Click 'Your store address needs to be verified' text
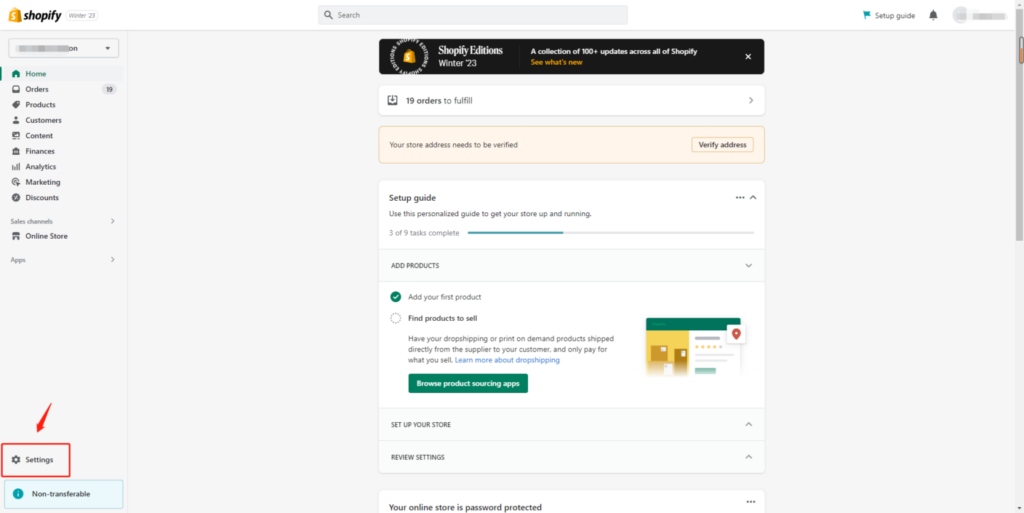Screen dimensions: 1024x513 point(453,145)
